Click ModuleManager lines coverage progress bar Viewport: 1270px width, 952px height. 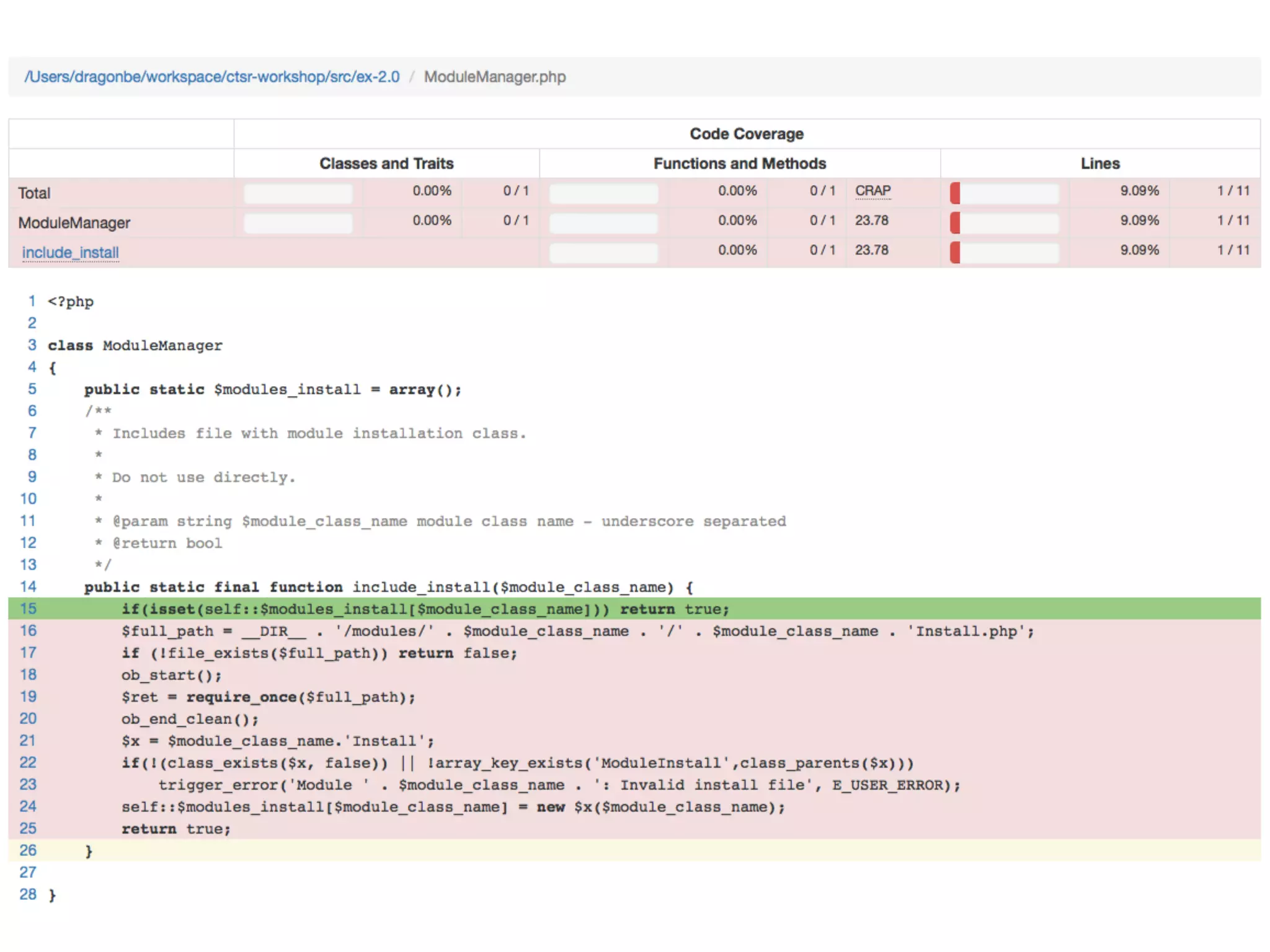click(1004, 223)
